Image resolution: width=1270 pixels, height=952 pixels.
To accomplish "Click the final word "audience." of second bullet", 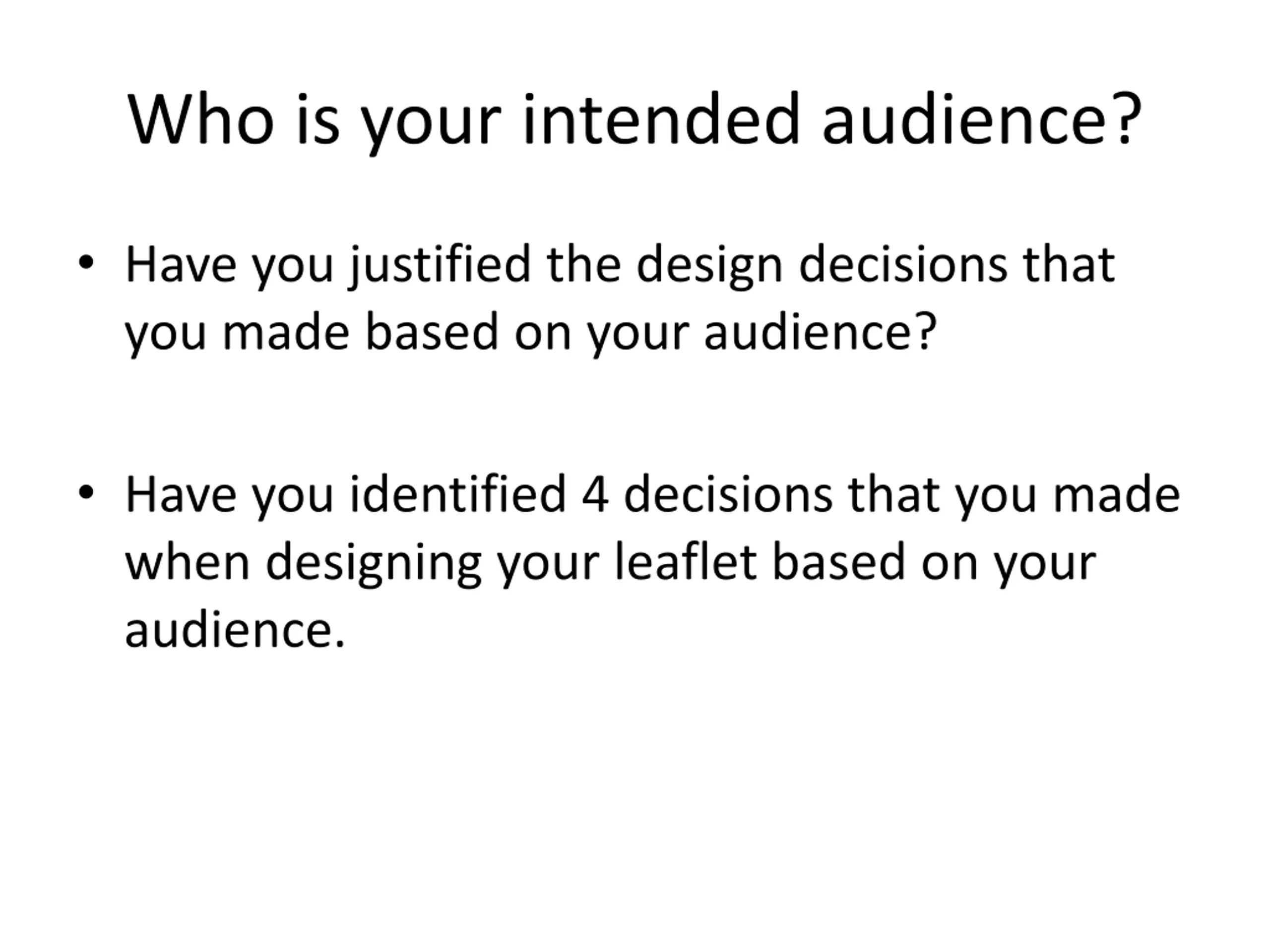I will click(235, 630).
